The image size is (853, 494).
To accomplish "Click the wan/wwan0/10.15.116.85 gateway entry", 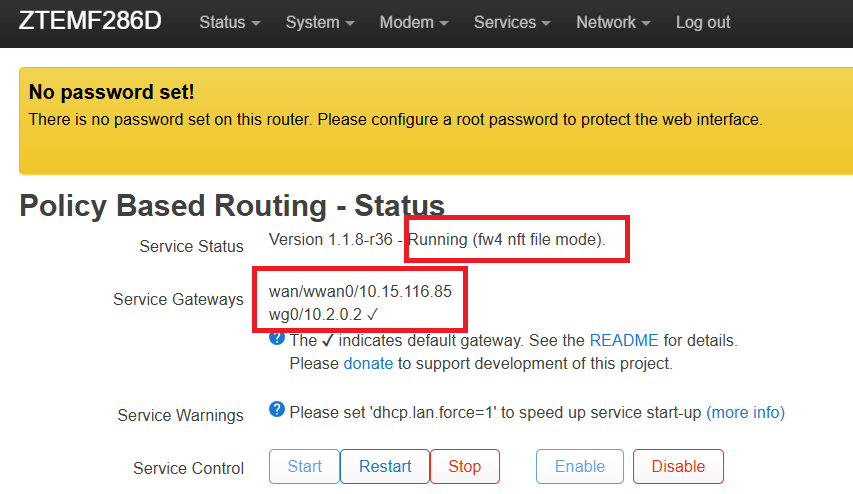I will 360,292.
